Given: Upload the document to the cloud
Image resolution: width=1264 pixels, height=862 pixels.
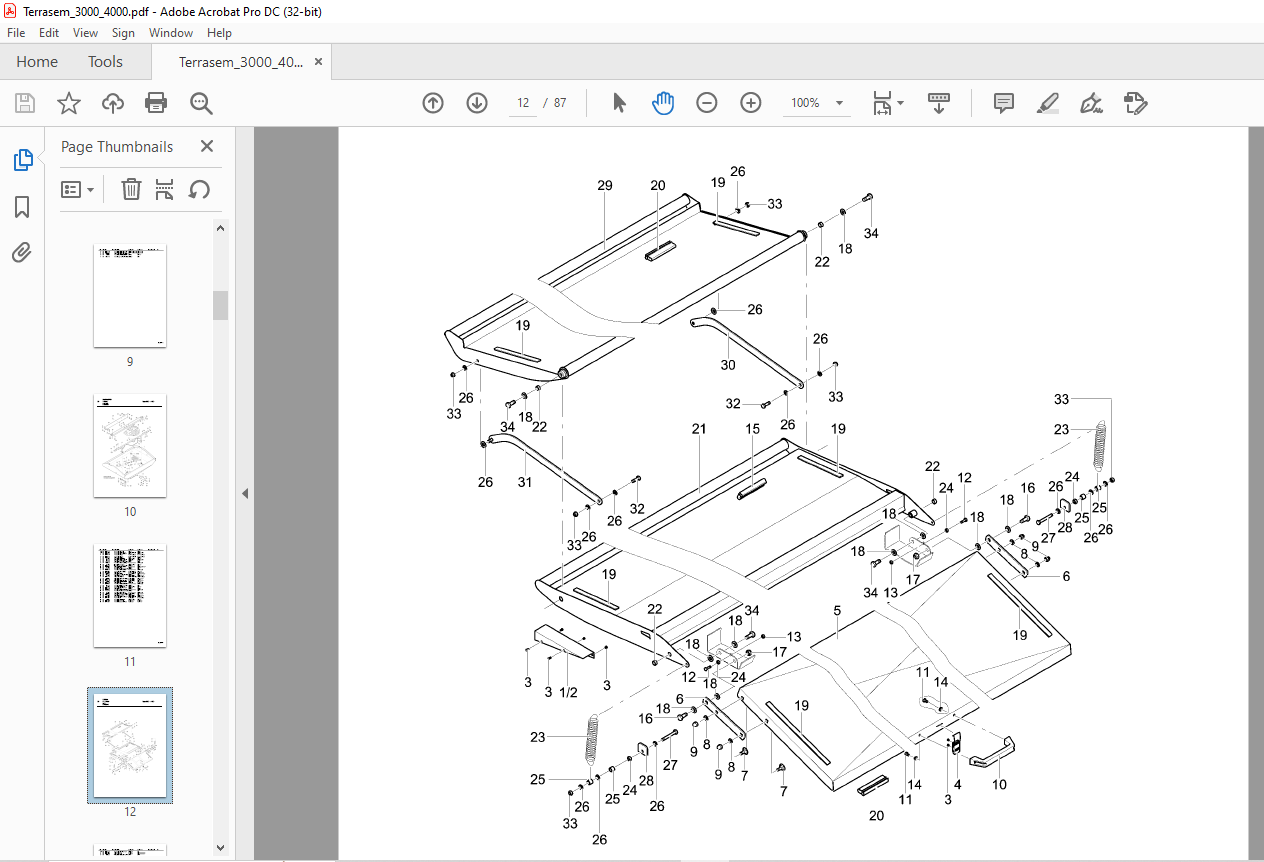Looking at the screenshot, I should pyautogui.click(x=113, y=103).
